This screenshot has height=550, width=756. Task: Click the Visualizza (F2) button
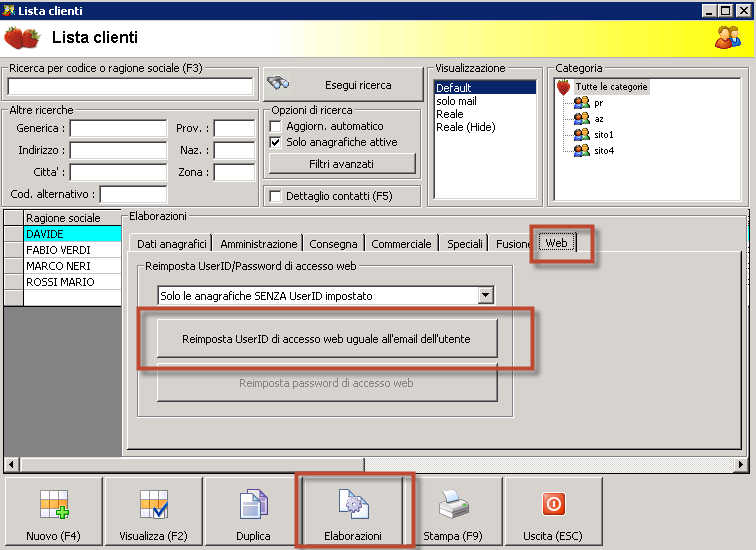tap(153, 511)
